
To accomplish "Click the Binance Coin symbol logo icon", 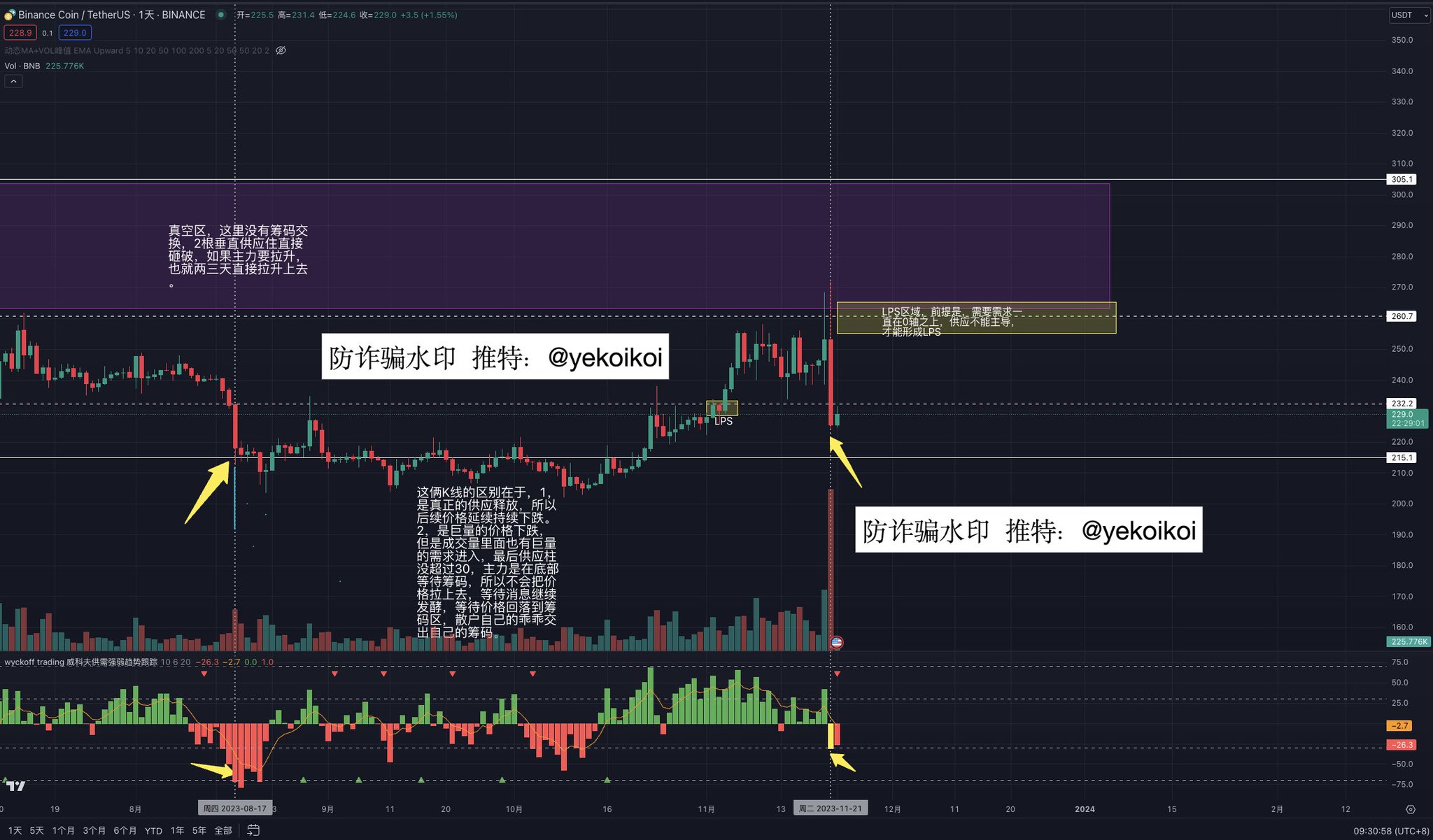I will [10, 15].
